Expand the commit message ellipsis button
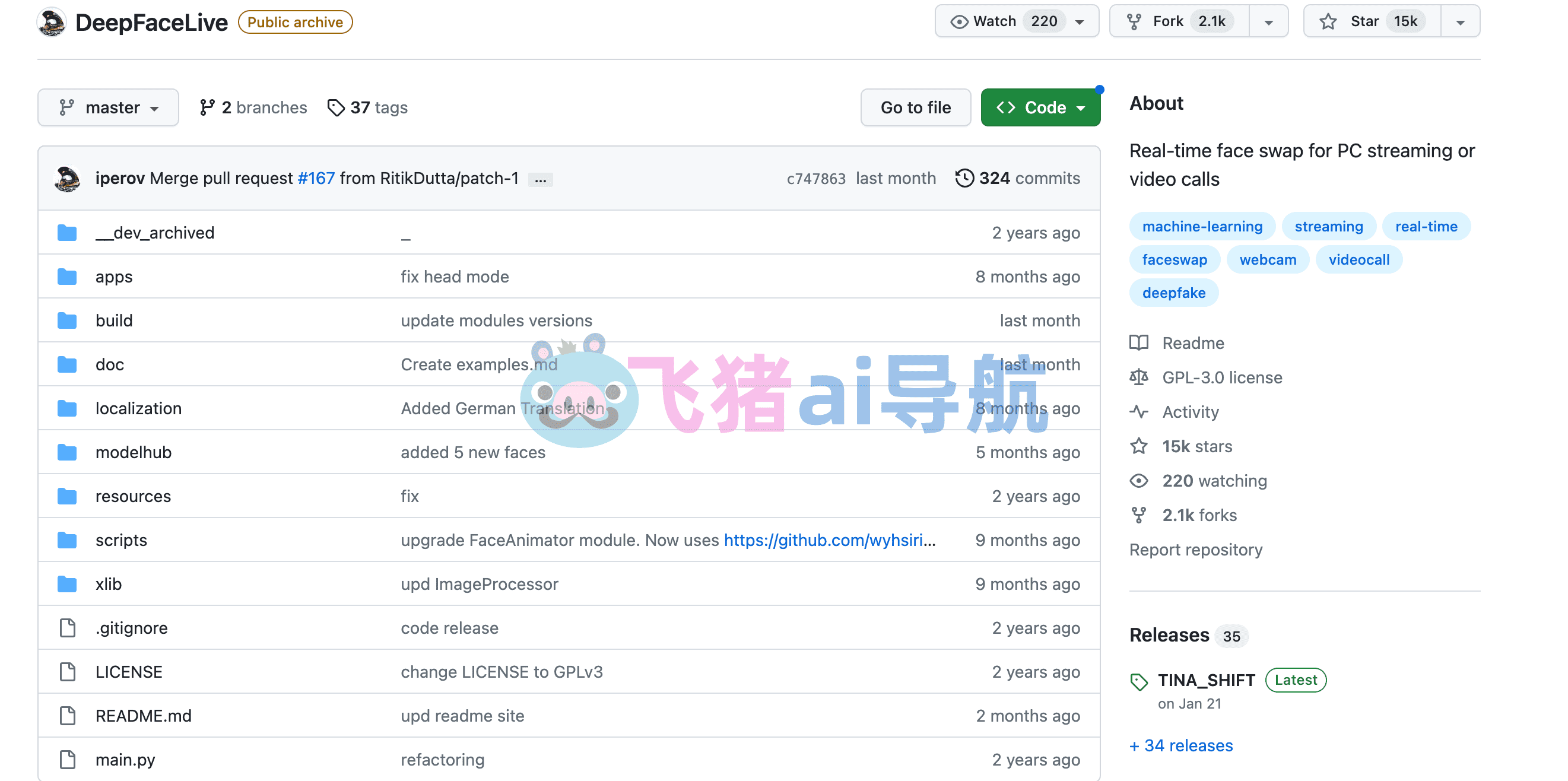Viewport: 1568px width, 781px height. (x=540, y=180)
